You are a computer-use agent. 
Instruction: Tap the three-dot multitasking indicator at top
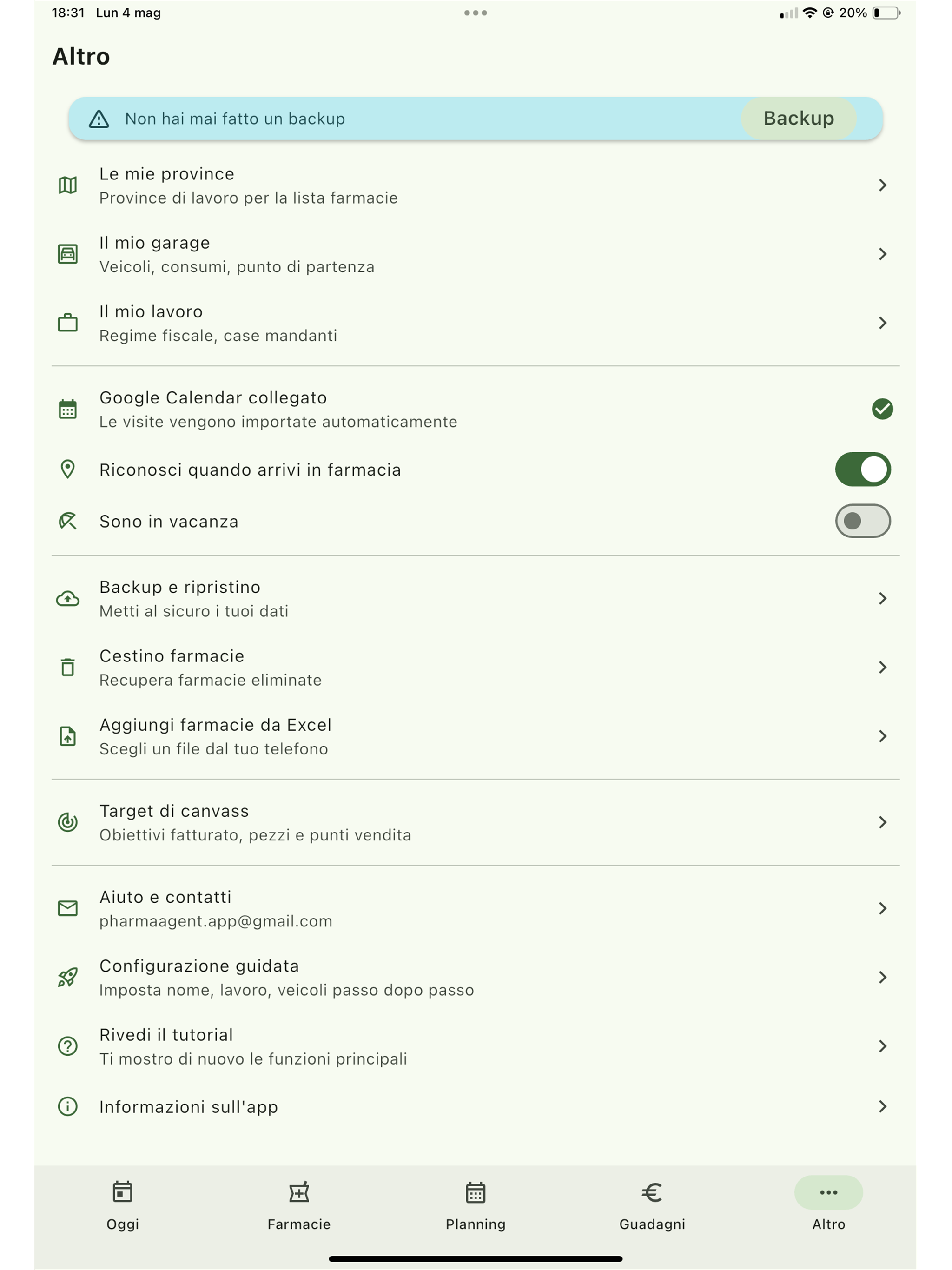(476, 13)
